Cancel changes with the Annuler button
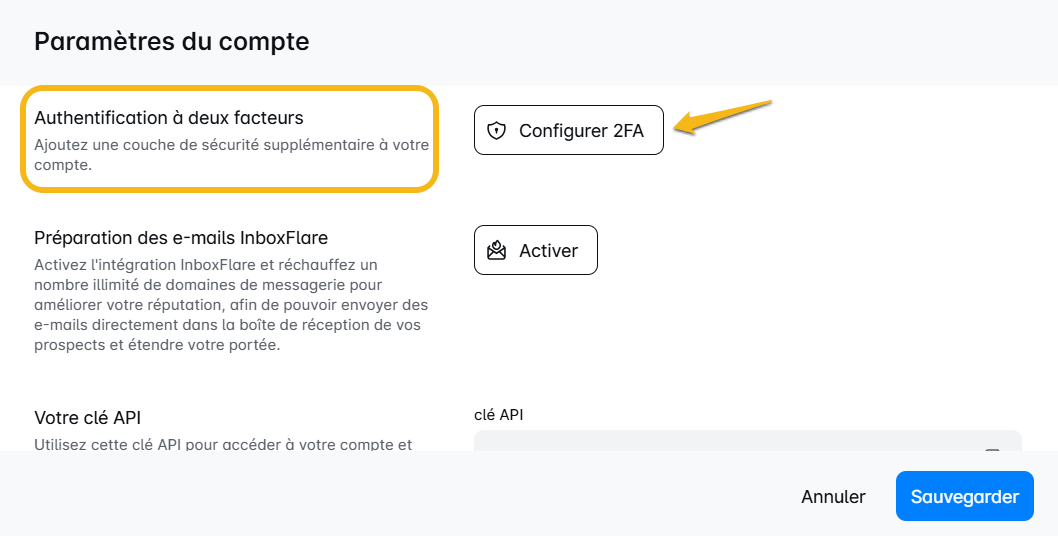This screenshot has width=1058, height=536. coord(833,497)
